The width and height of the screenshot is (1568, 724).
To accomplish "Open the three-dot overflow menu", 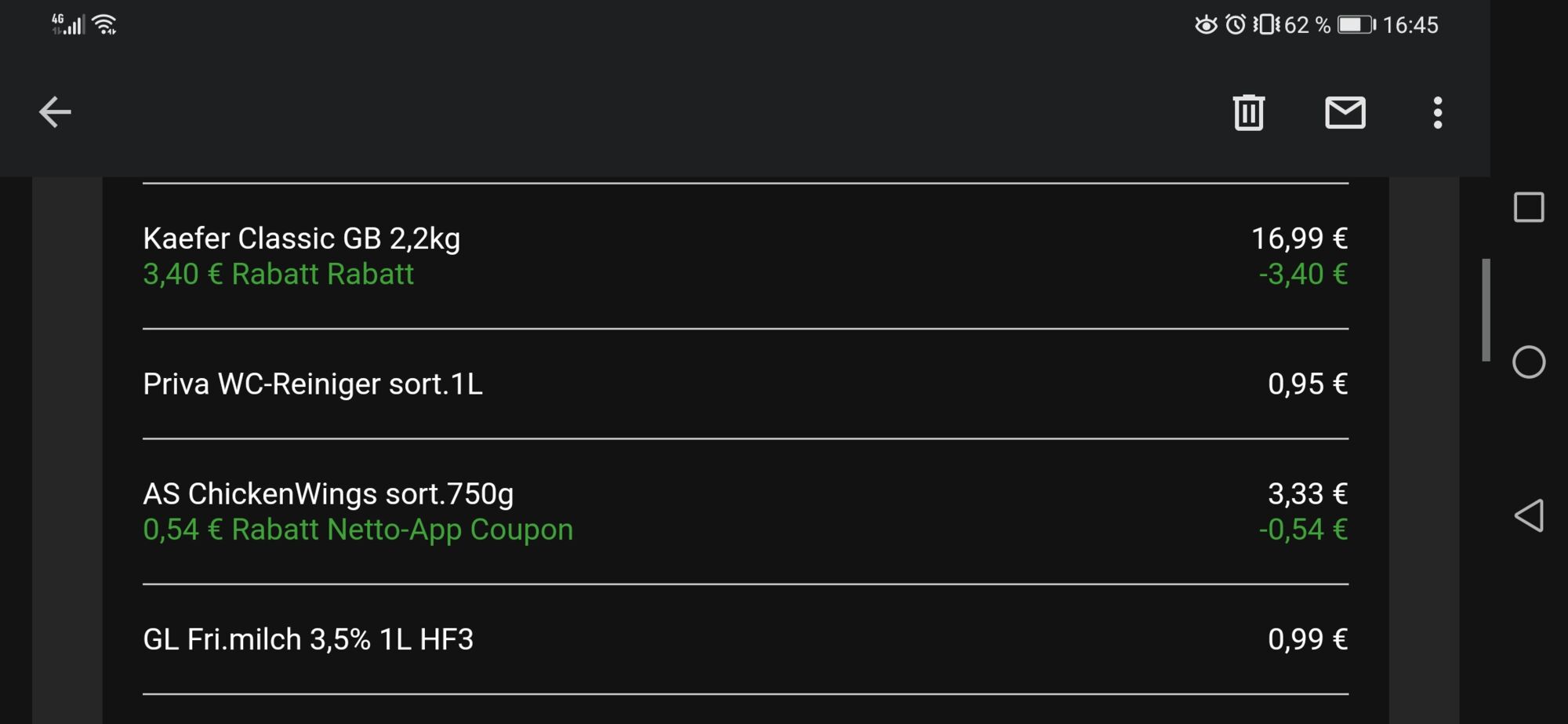I will tap(1437, 113).
